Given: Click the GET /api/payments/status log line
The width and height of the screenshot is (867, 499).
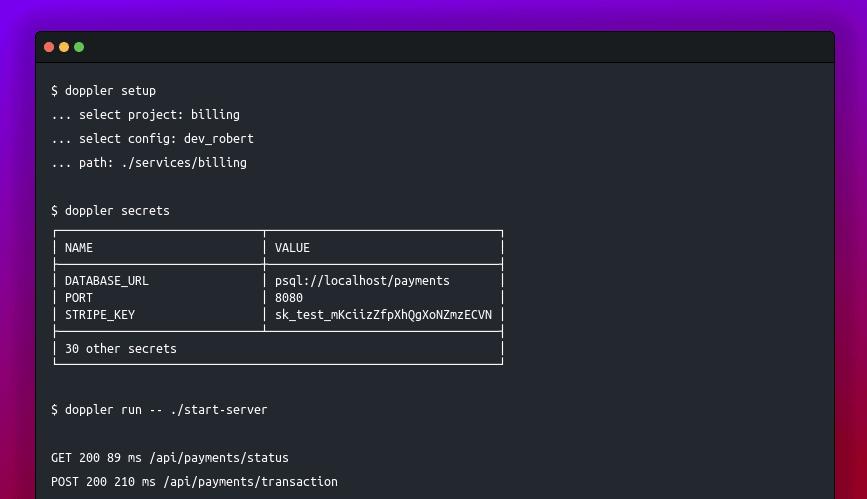Looking at the screenshot, I should coord(170,458).
